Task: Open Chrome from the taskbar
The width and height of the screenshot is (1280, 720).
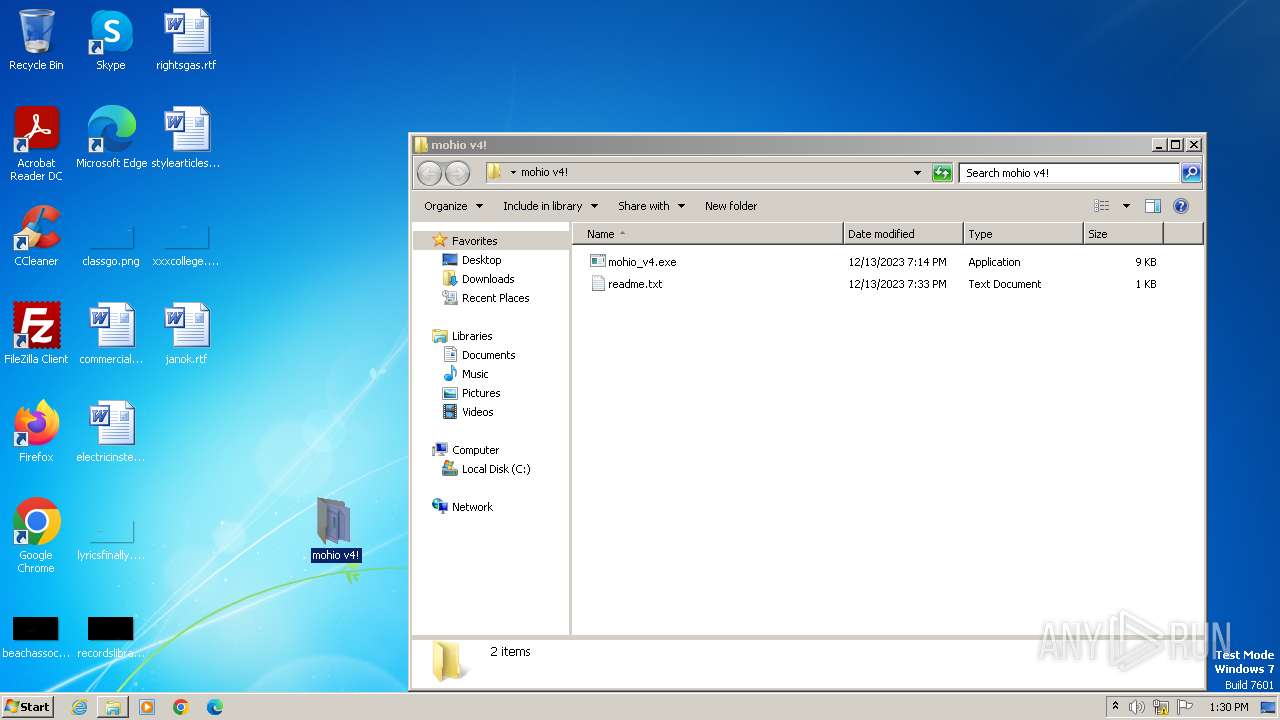Action: [181, 707]
